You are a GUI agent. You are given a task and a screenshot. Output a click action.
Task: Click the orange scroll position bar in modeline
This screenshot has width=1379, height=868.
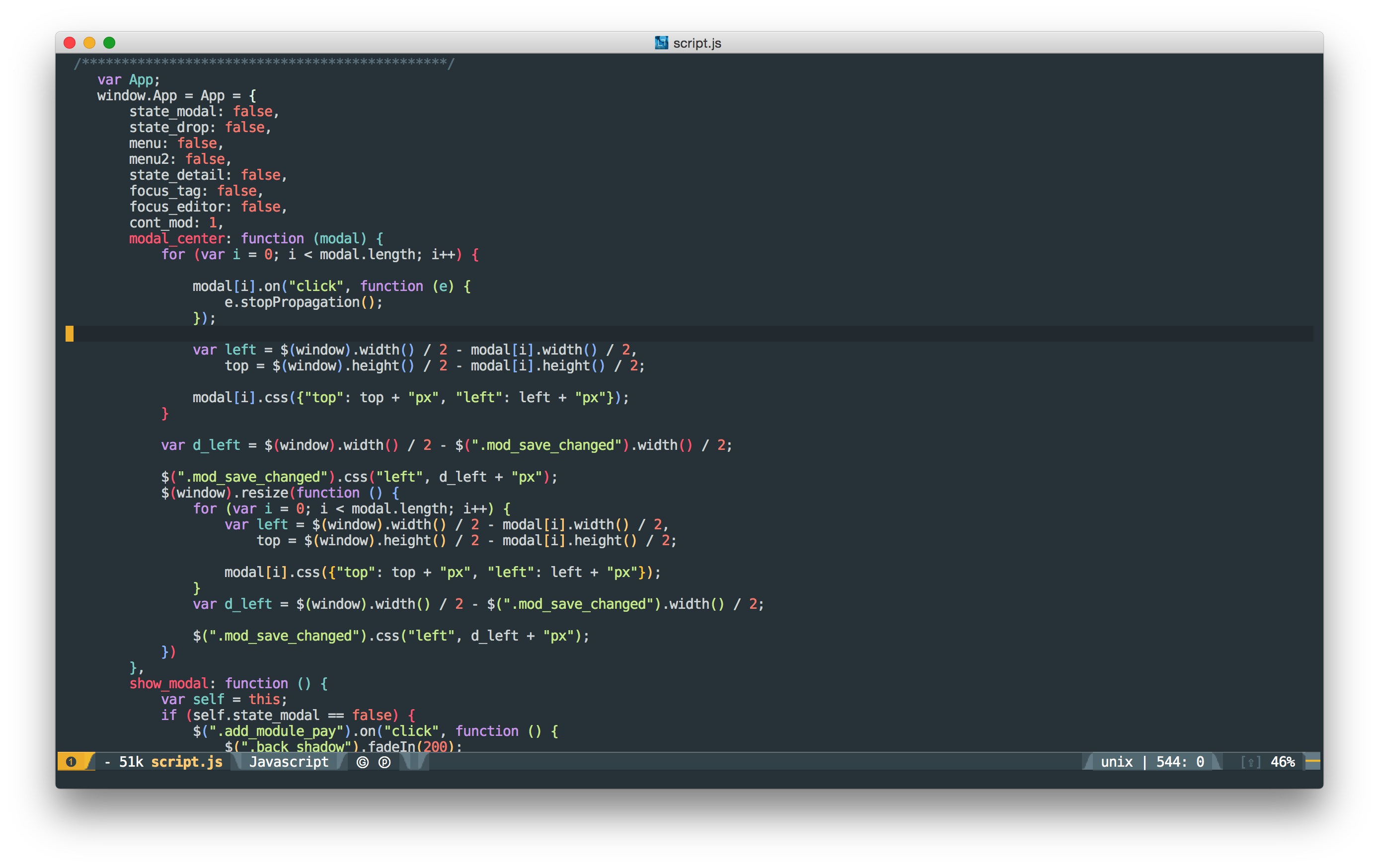(1312, 762)
